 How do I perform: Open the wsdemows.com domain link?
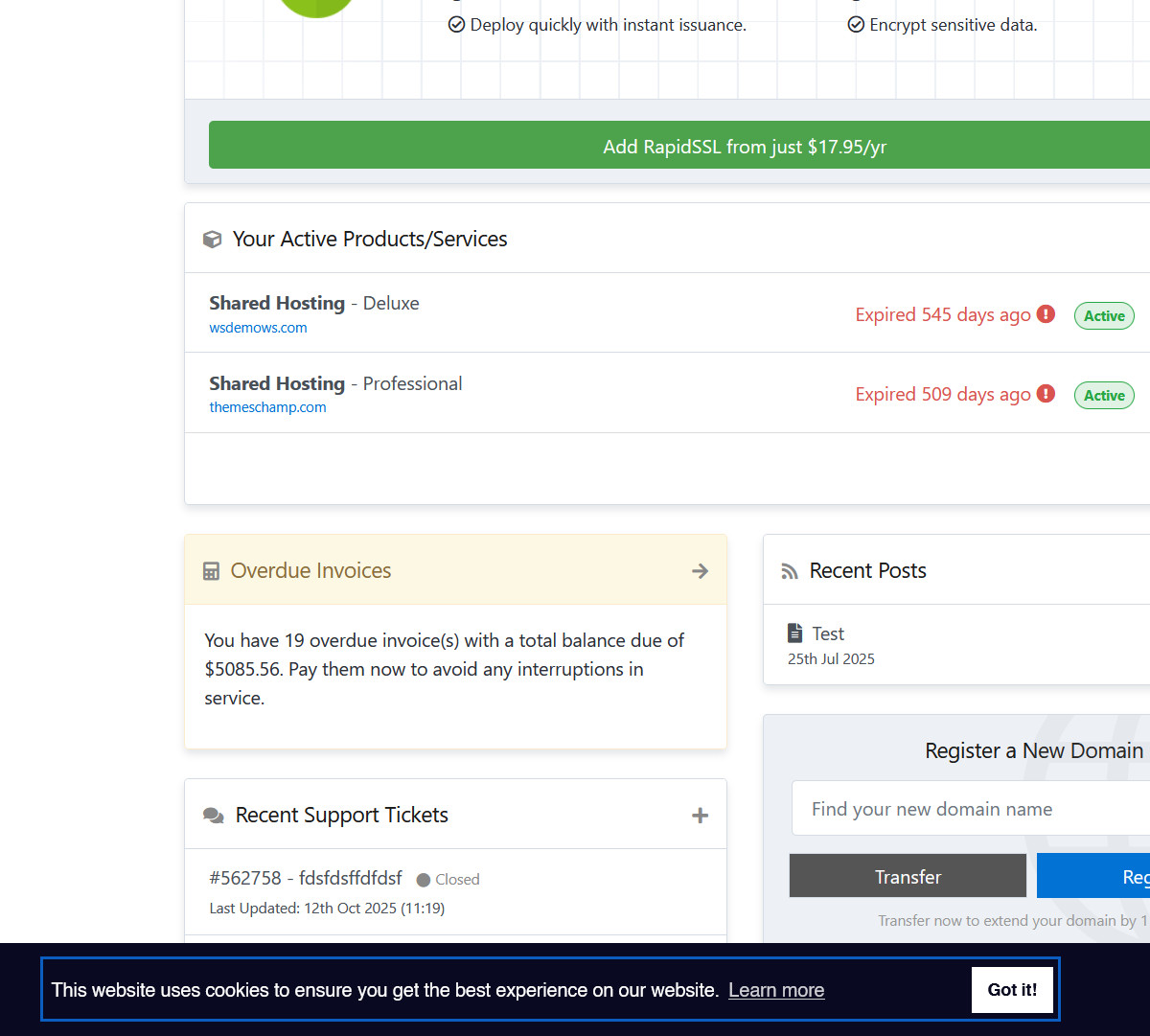258,328
